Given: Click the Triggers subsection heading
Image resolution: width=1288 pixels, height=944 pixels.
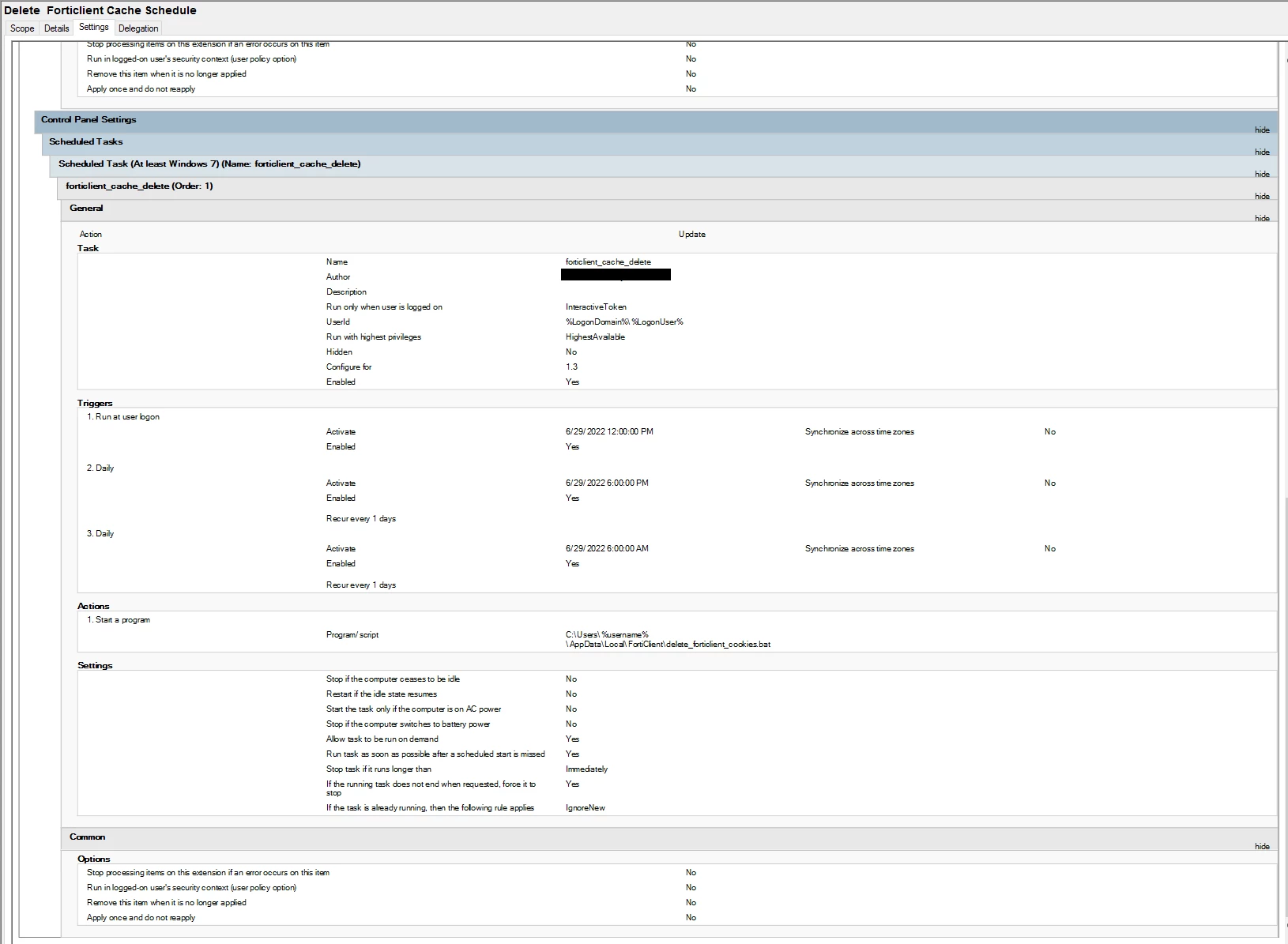Looking at the screenshot, I should [95, 403].
